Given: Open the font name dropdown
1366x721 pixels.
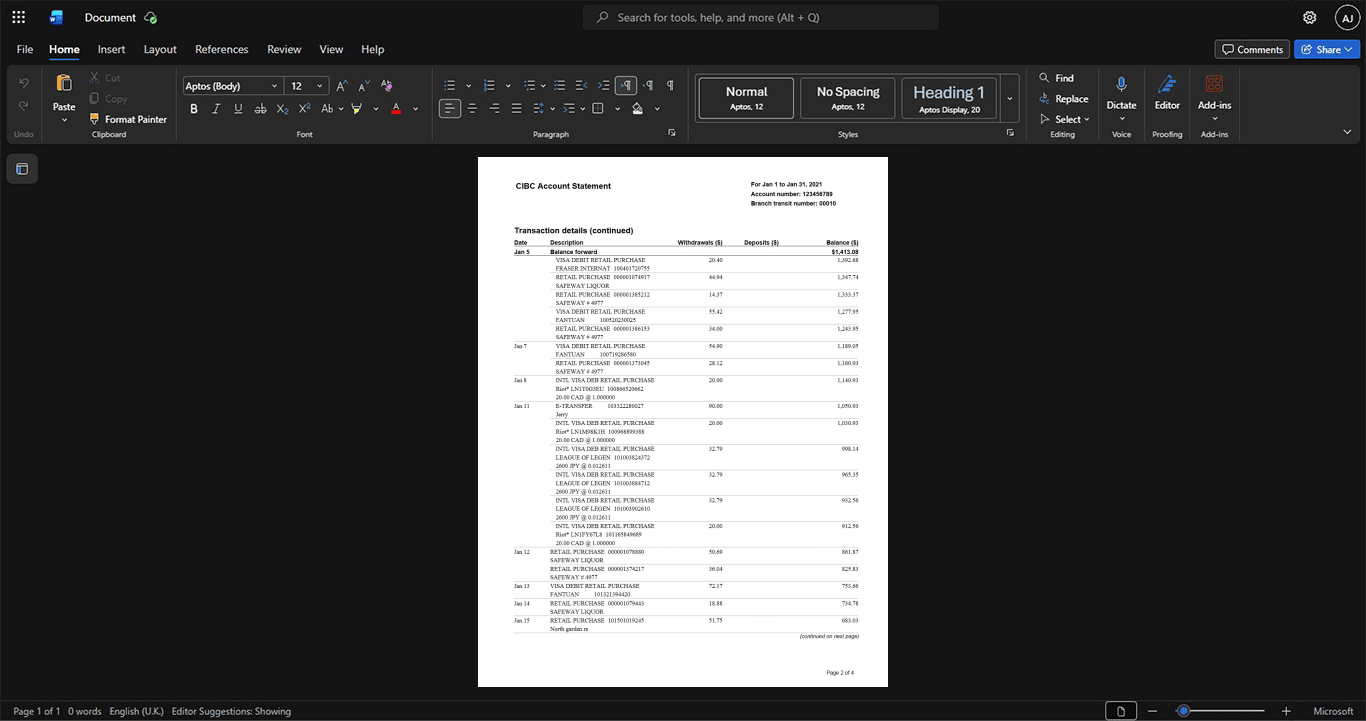Looking at the screenshot, I should (x=274, y=86).
